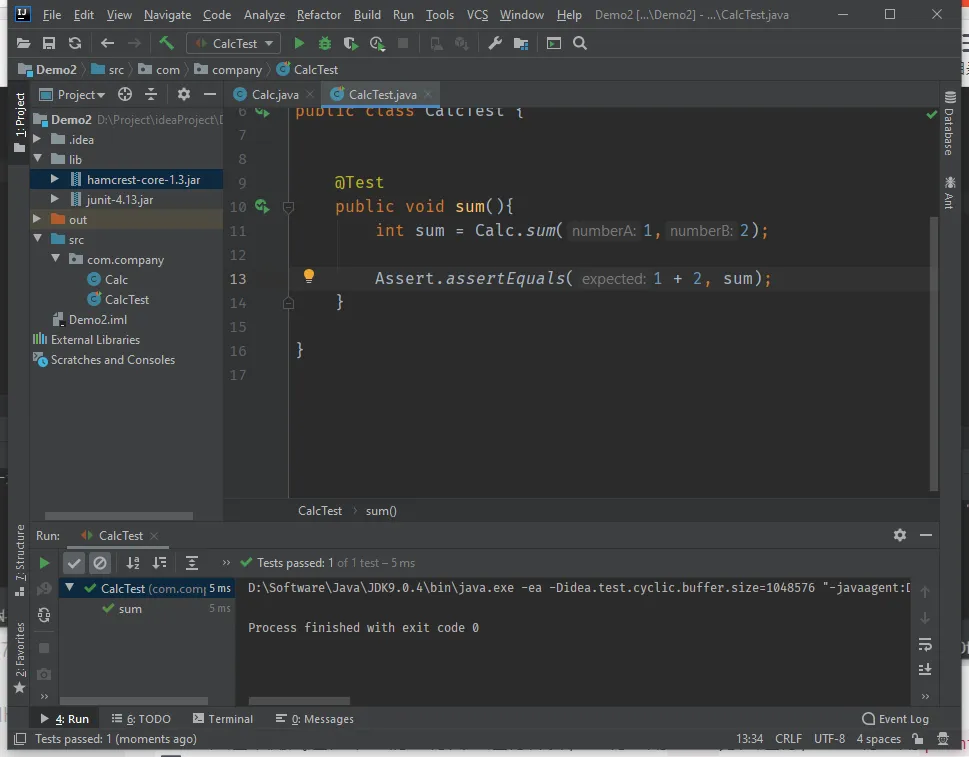Click the run test gutter icon beside sum()
The width and height of the screenshot is (969, 757).
point(261,206)
